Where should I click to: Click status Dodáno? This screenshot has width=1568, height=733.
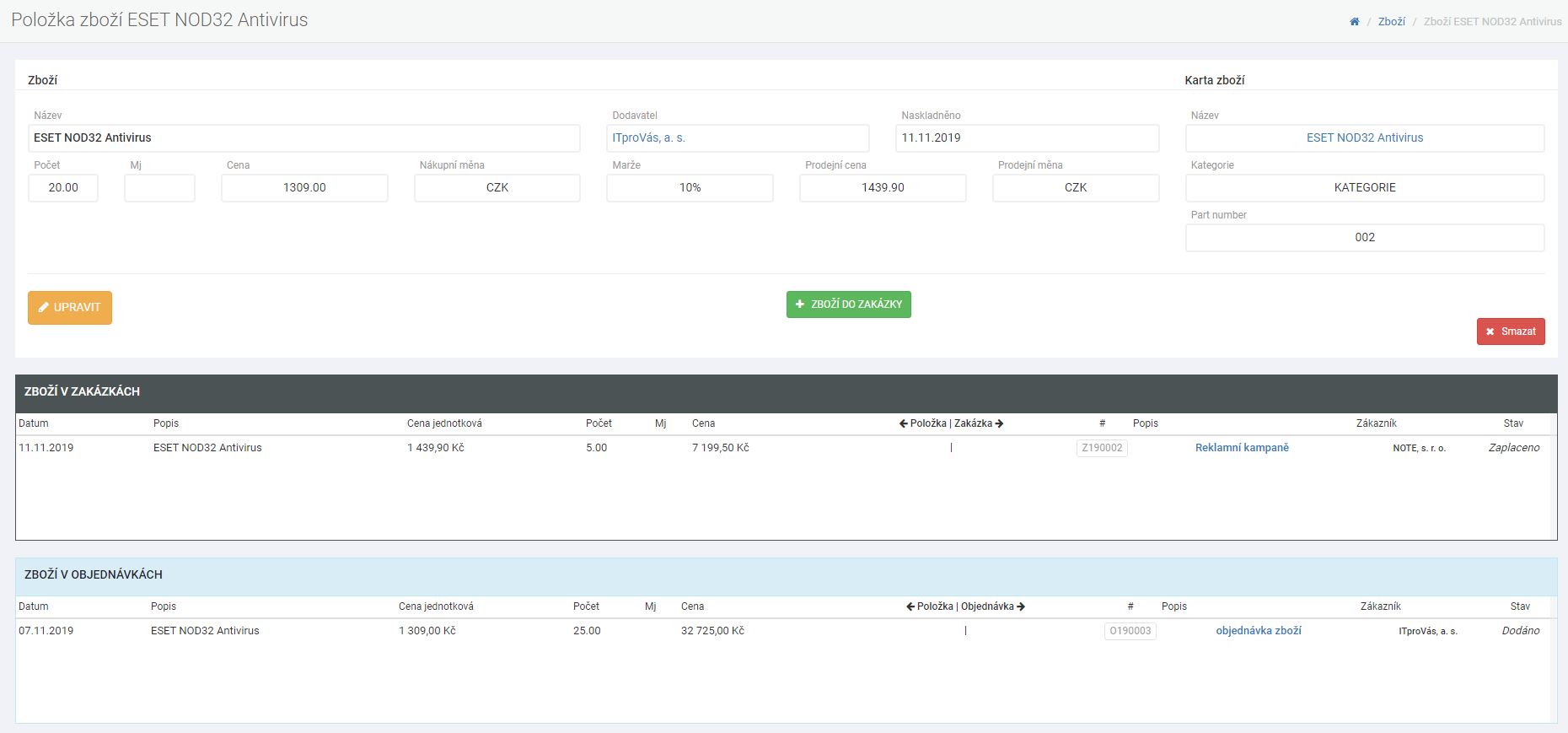(1521, 631)
